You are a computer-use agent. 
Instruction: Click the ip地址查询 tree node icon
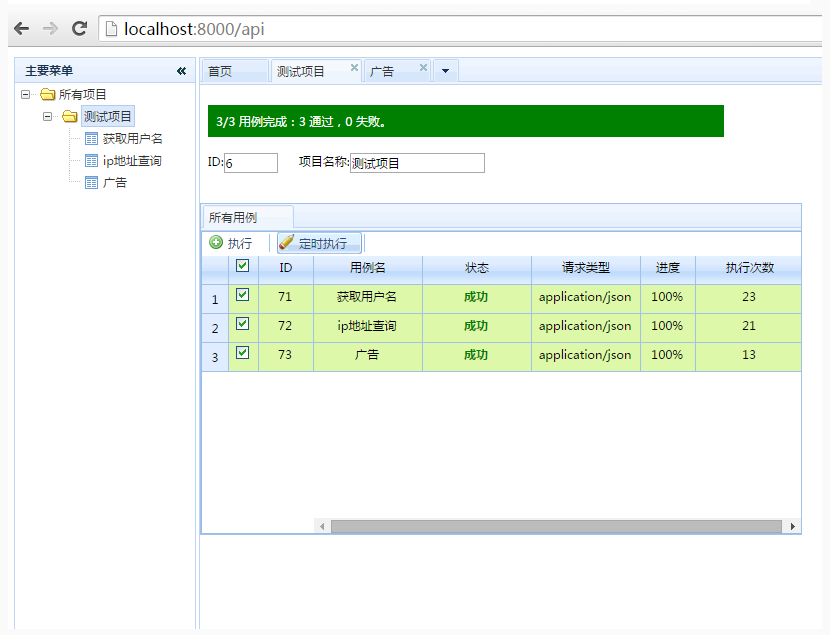pos(92,161)
